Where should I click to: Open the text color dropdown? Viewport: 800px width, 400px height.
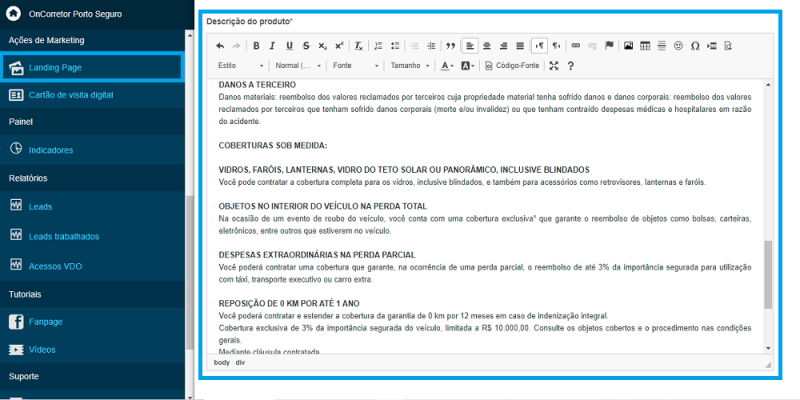447,66
